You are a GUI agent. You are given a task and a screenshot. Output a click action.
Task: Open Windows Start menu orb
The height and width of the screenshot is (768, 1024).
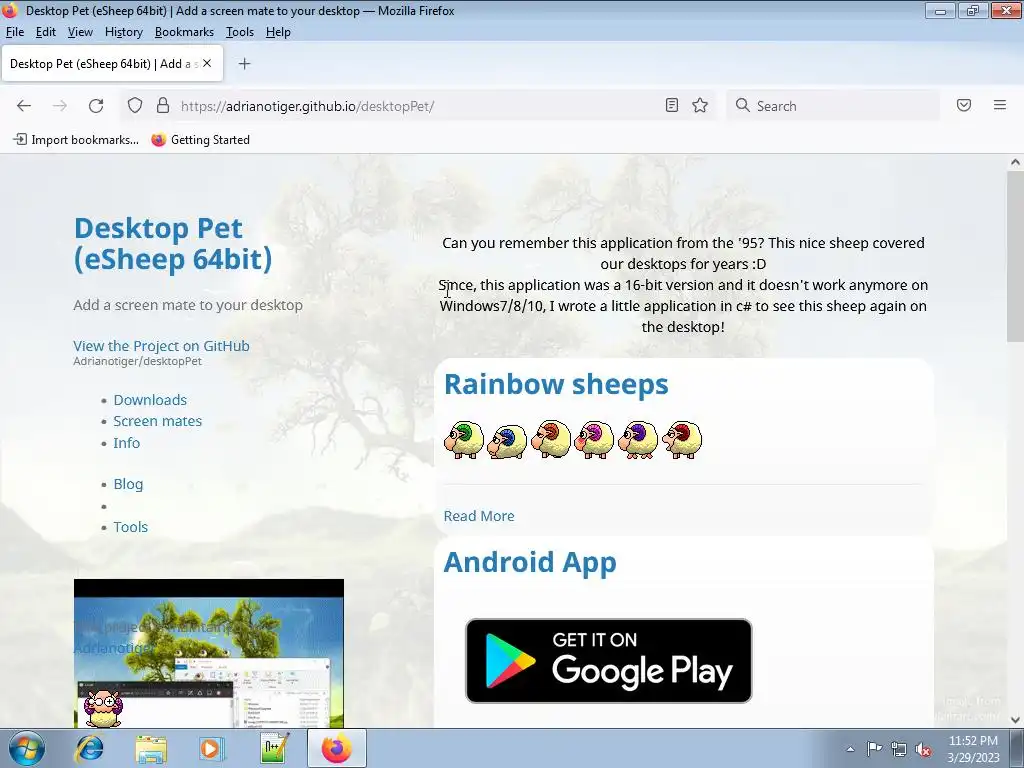27,748
